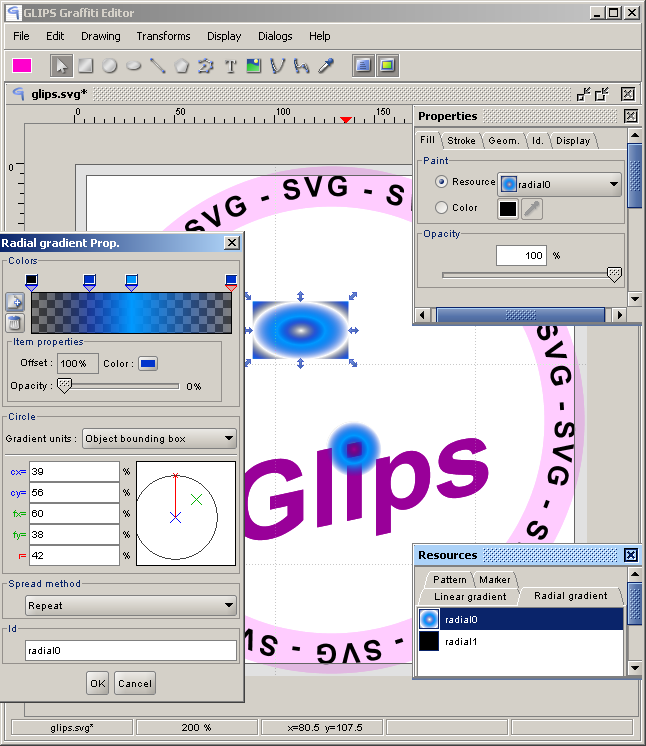646x746 pixels.
Task: Open the File menu
Action: [21, 36]
